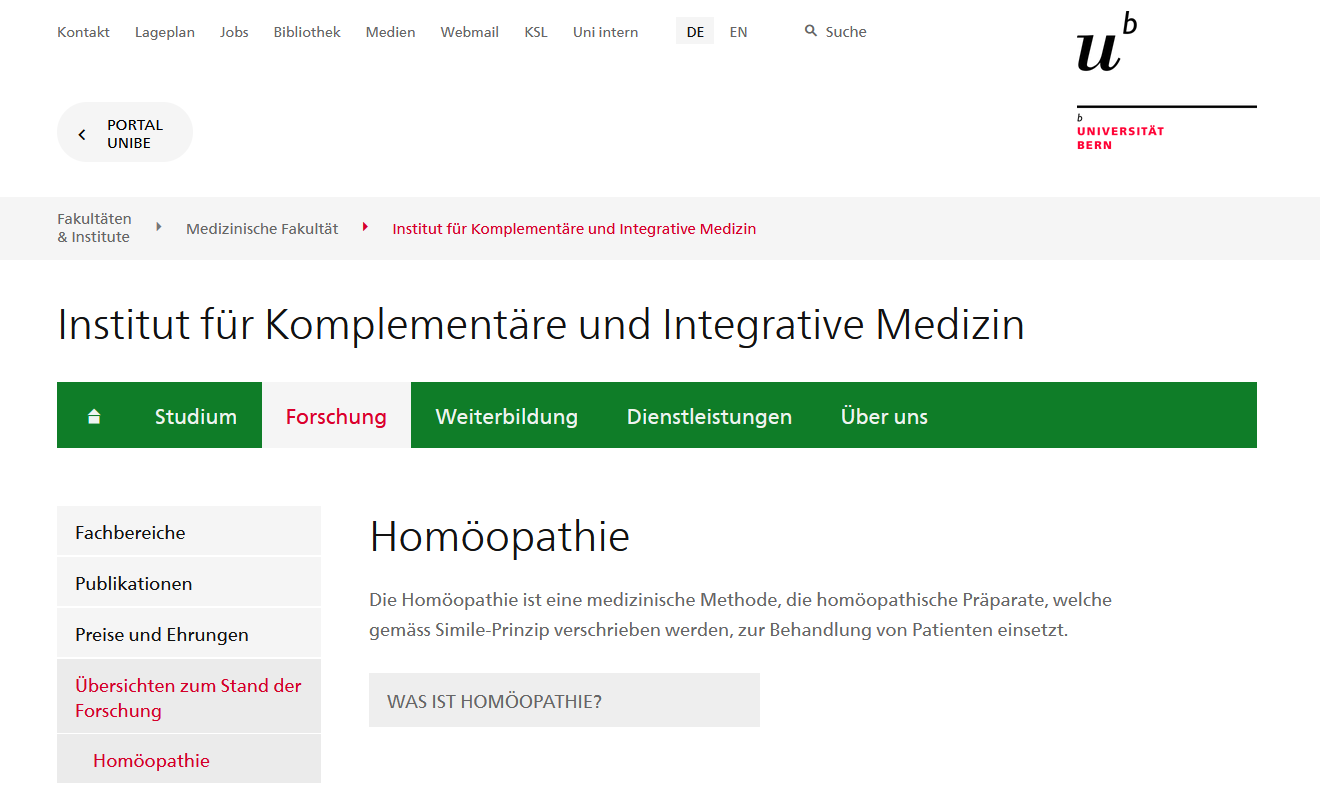Open Webmail from the top links
Screen dimensions: 1320x790
[469, 32]
